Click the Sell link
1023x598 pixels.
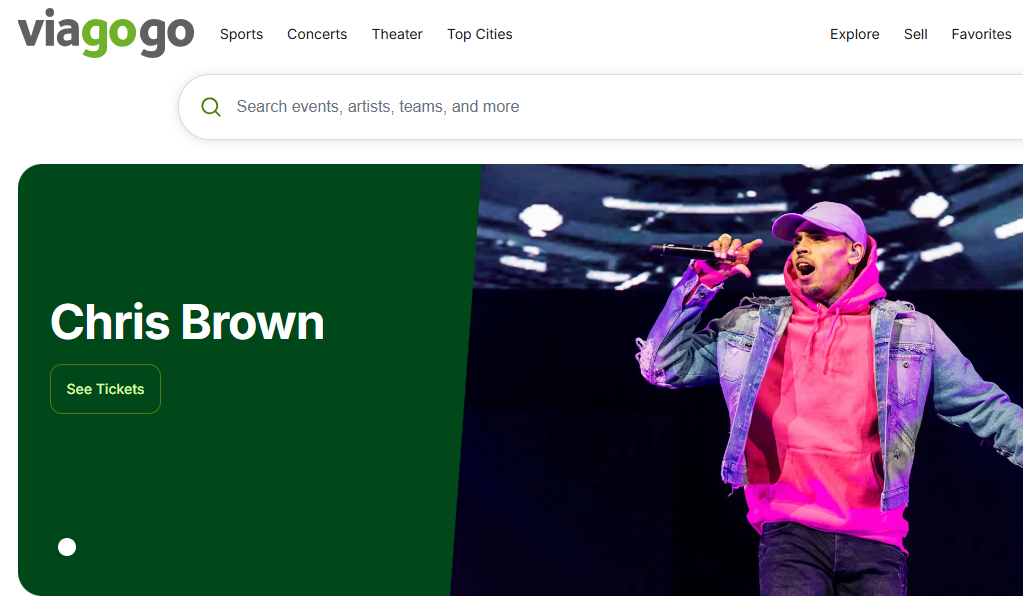(x=915, y=34)
